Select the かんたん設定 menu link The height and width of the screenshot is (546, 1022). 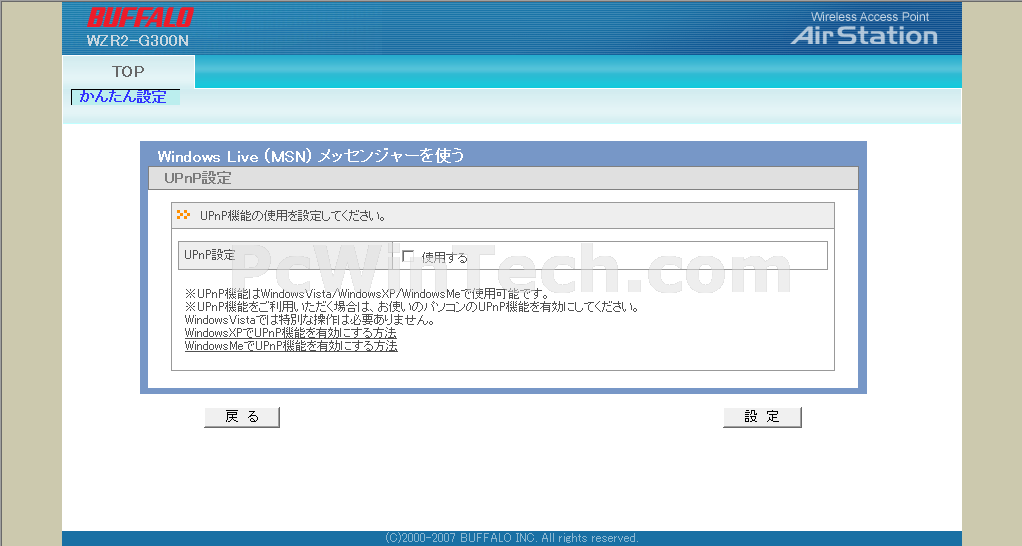(x=123, y=97)
